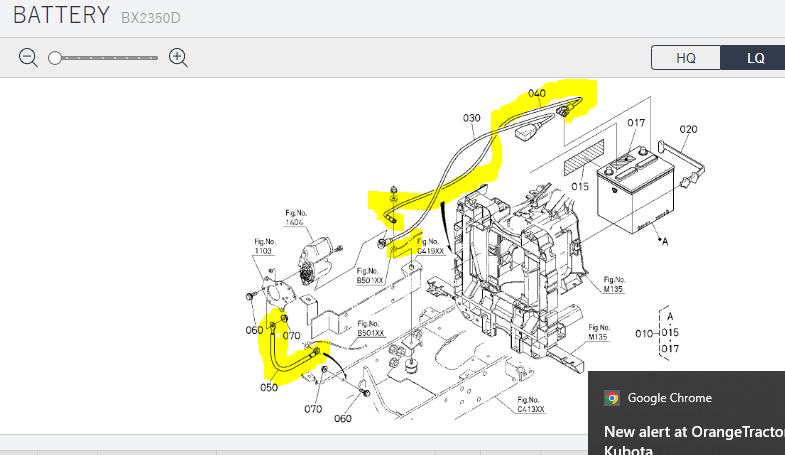
Task: Click 015 label under the hatched decal
Action: tap(580, 187)
